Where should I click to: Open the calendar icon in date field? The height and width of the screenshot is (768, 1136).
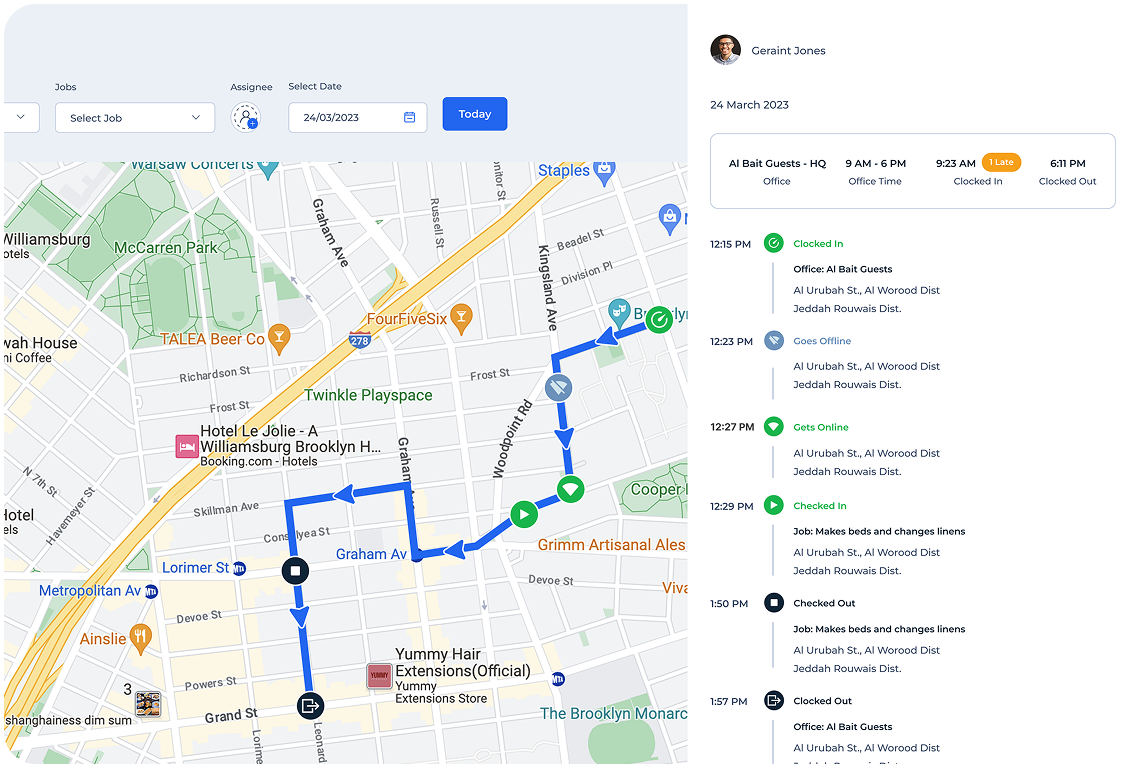[x=409, y=117]
